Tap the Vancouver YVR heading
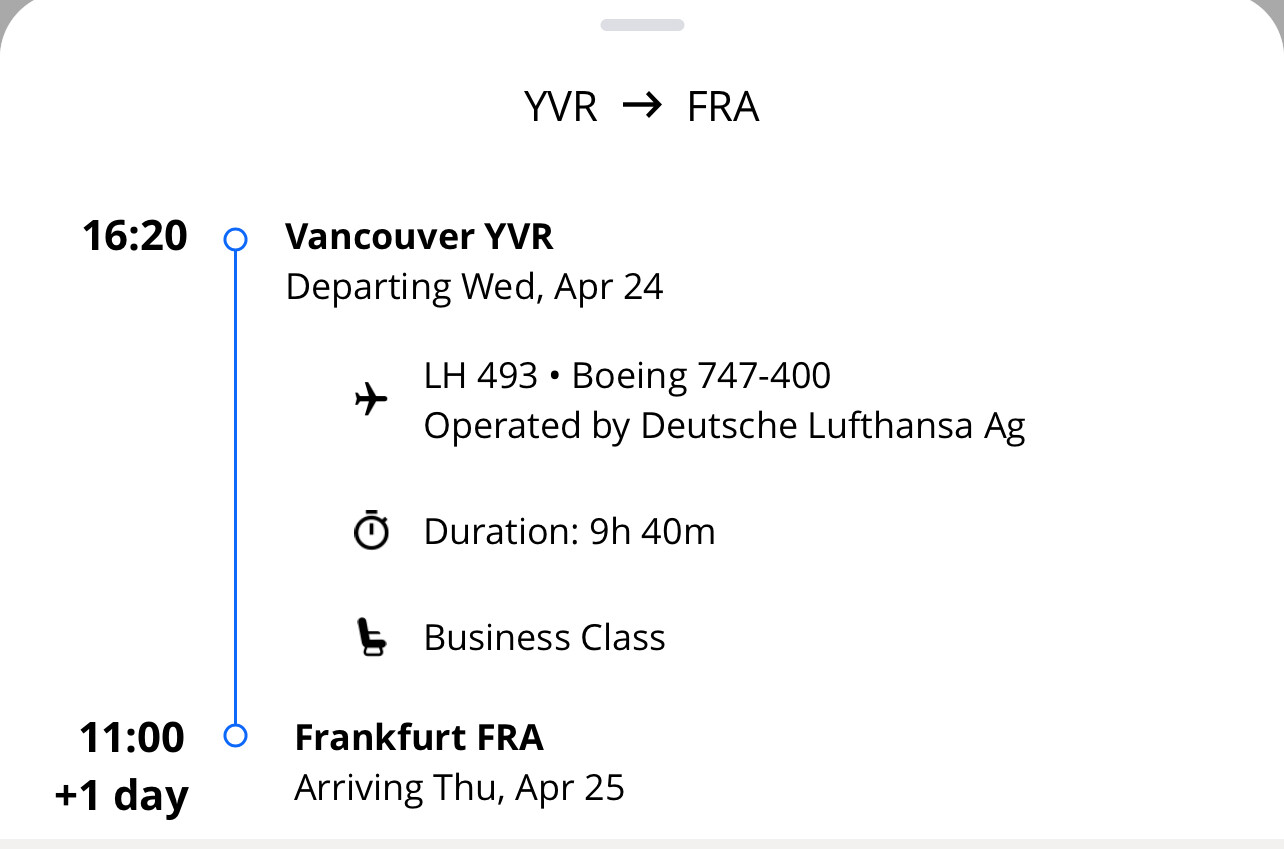The width and height of the screenshot is (1284, 849). click(x=419, y=237)
